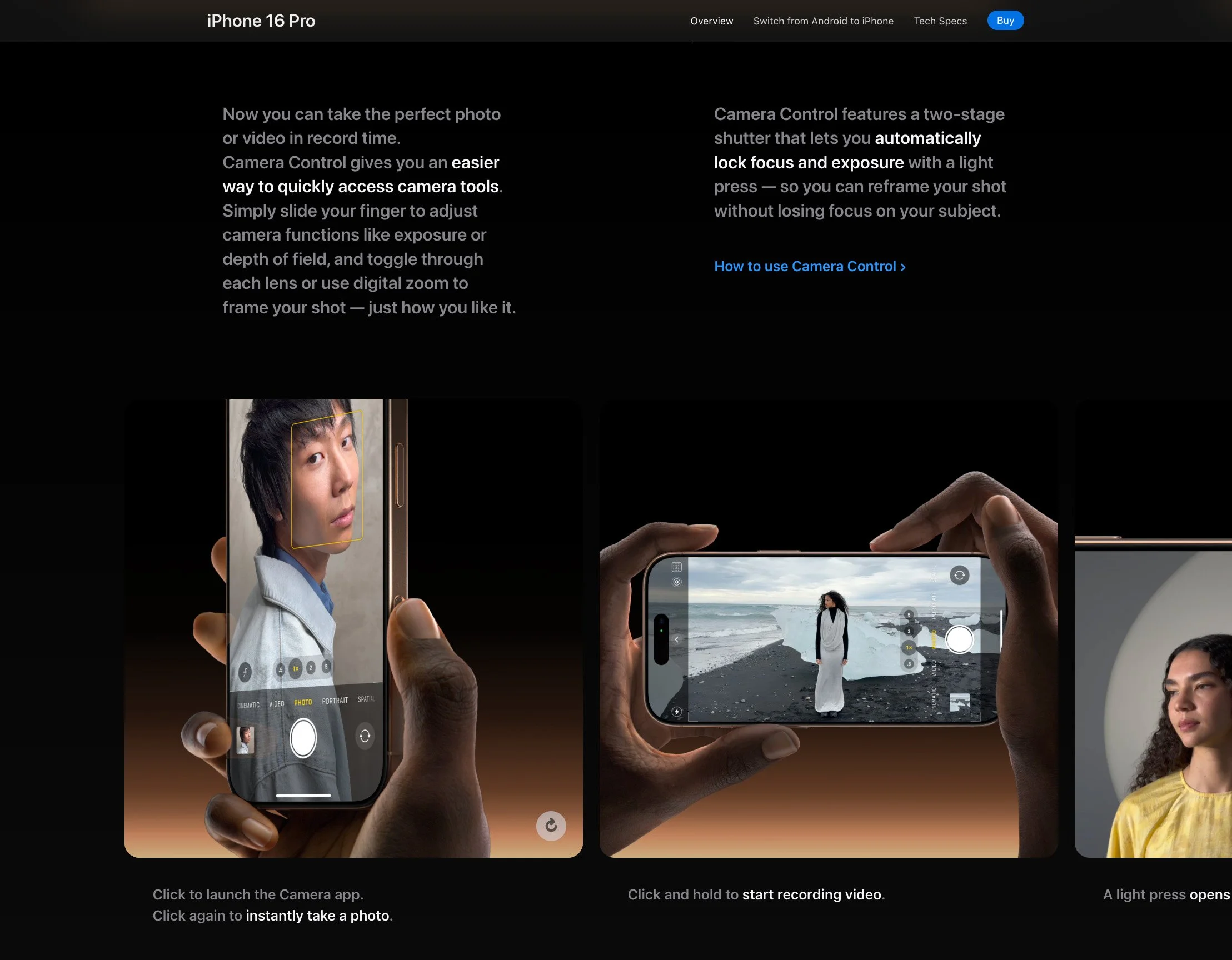Click the blue Buy button
The width and height of the screenshot is (1232, 960).
[1005, 21]
